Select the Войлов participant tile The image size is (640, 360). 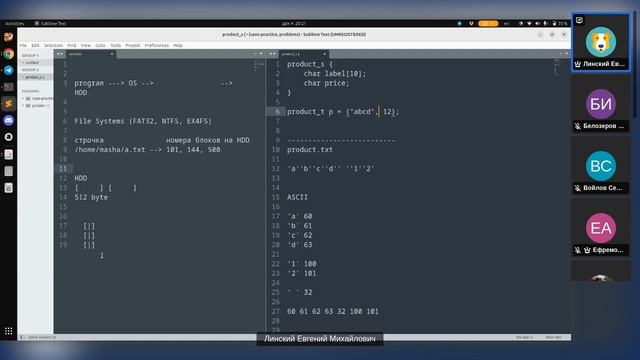tap(600, 167)
